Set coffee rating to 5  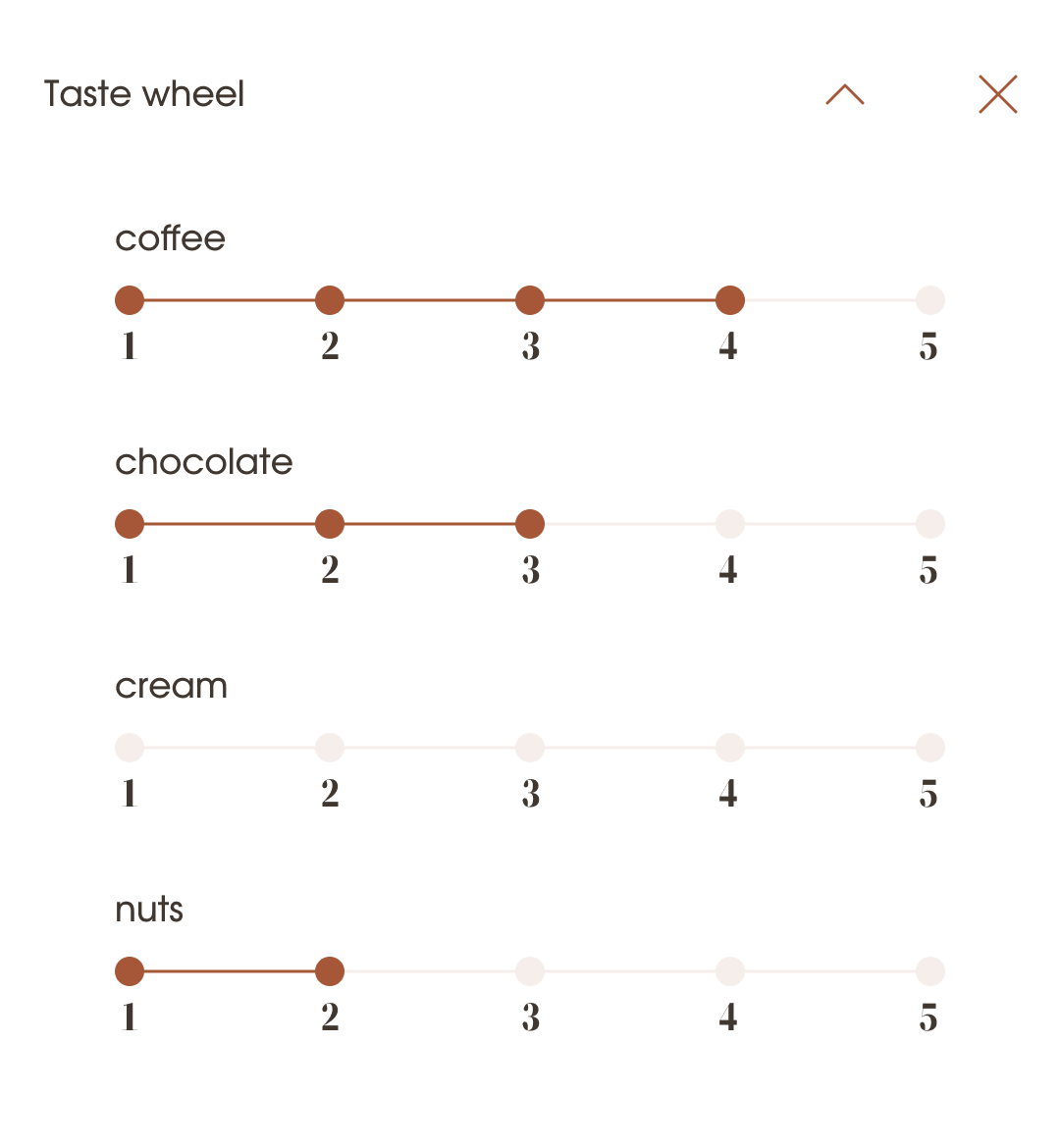928,299
